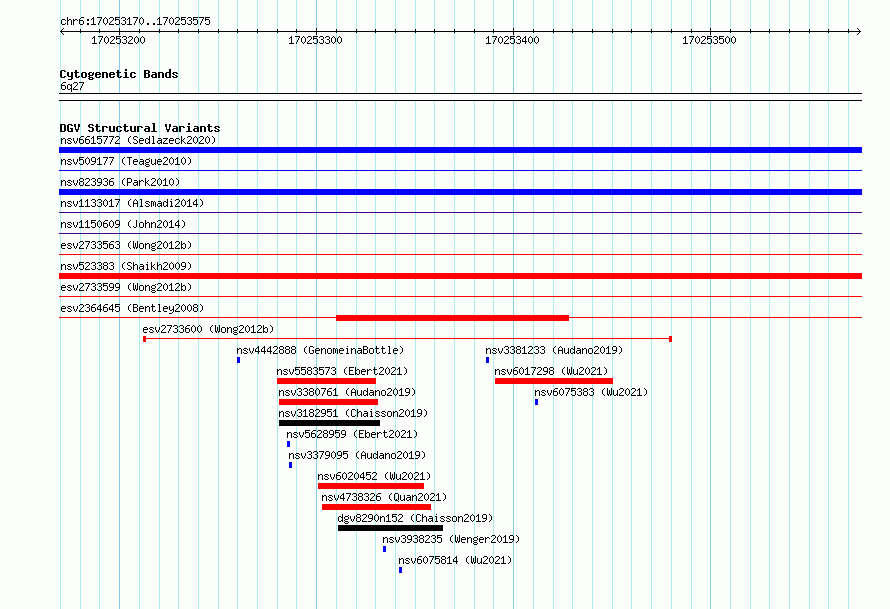
Task: Click the red bar under nsv4738326
Action: [376, 507]
